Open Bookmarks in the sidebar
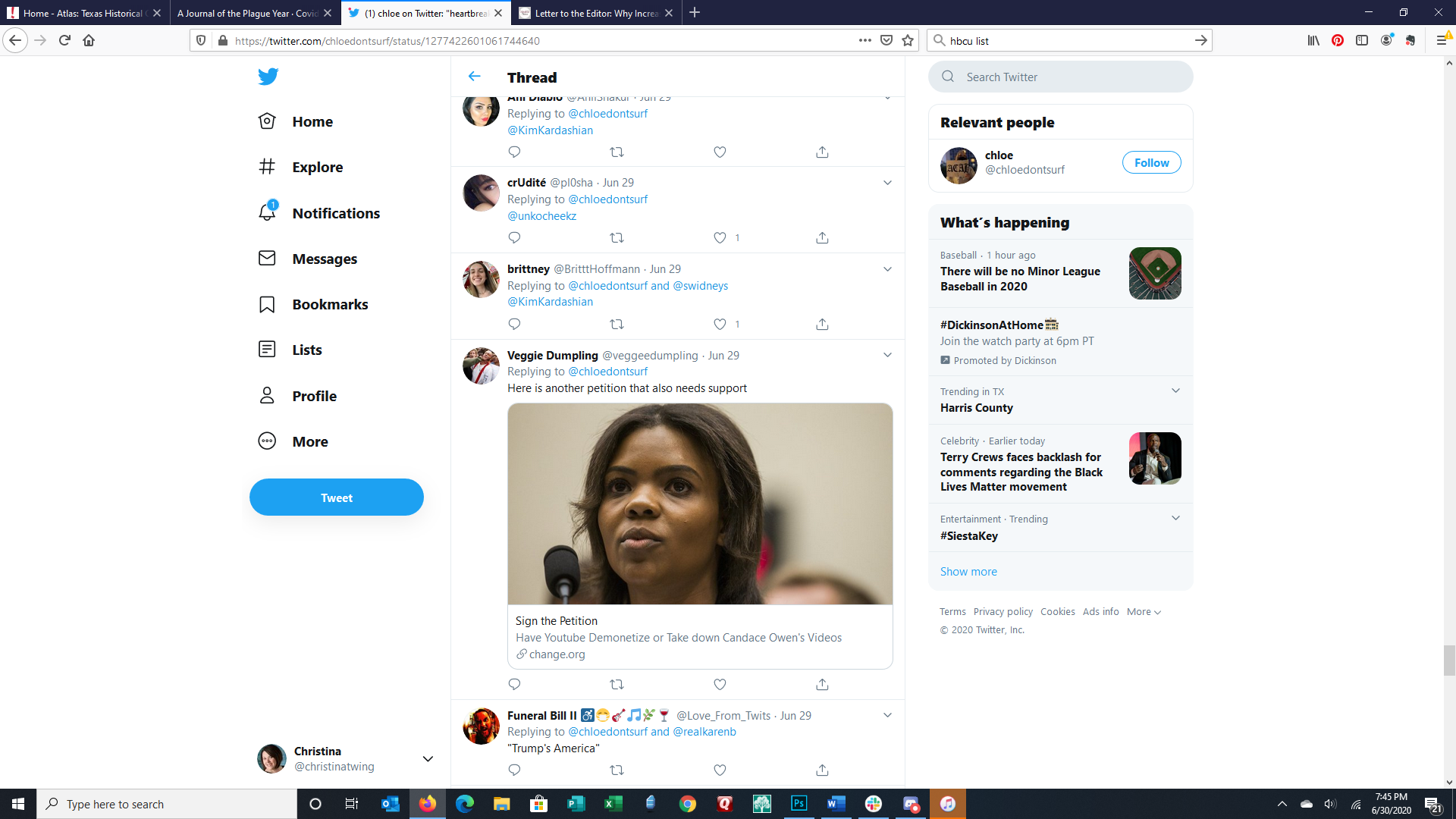Image resolution: width=1456 pixels, height=819 pixels. (329, 304)
